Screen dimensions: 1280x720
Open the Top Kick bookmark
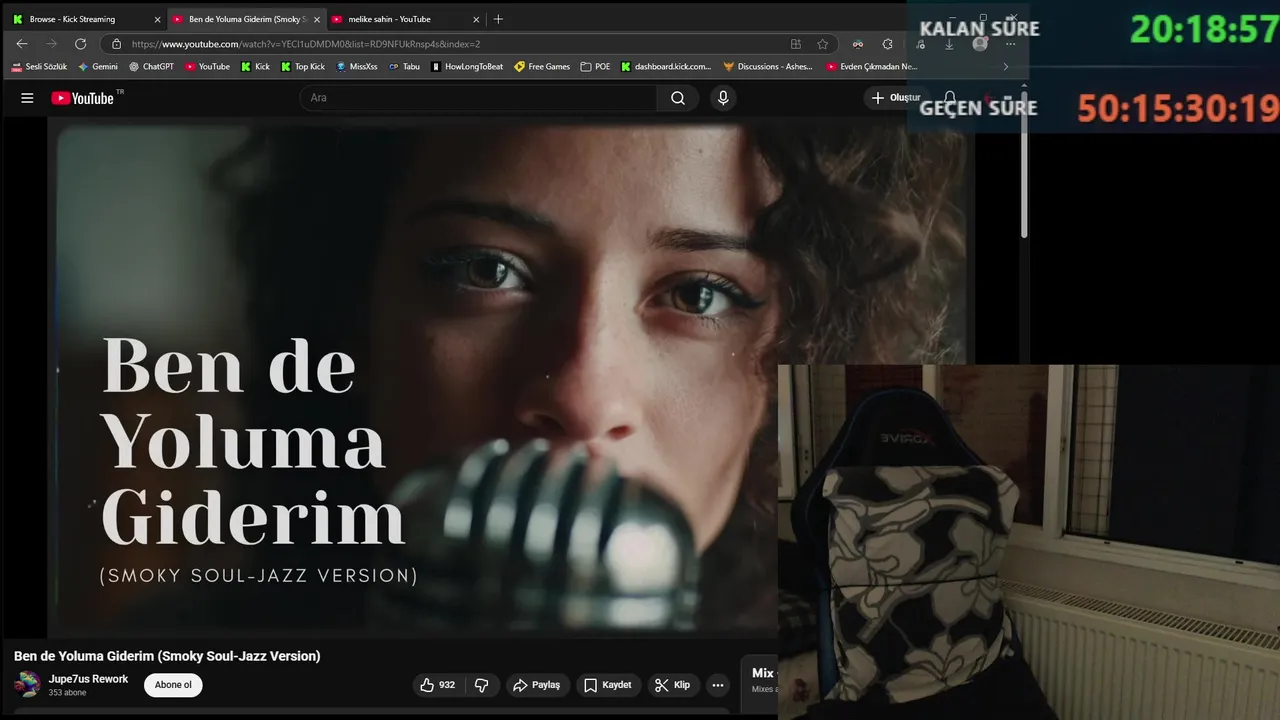tap(303, 67)
